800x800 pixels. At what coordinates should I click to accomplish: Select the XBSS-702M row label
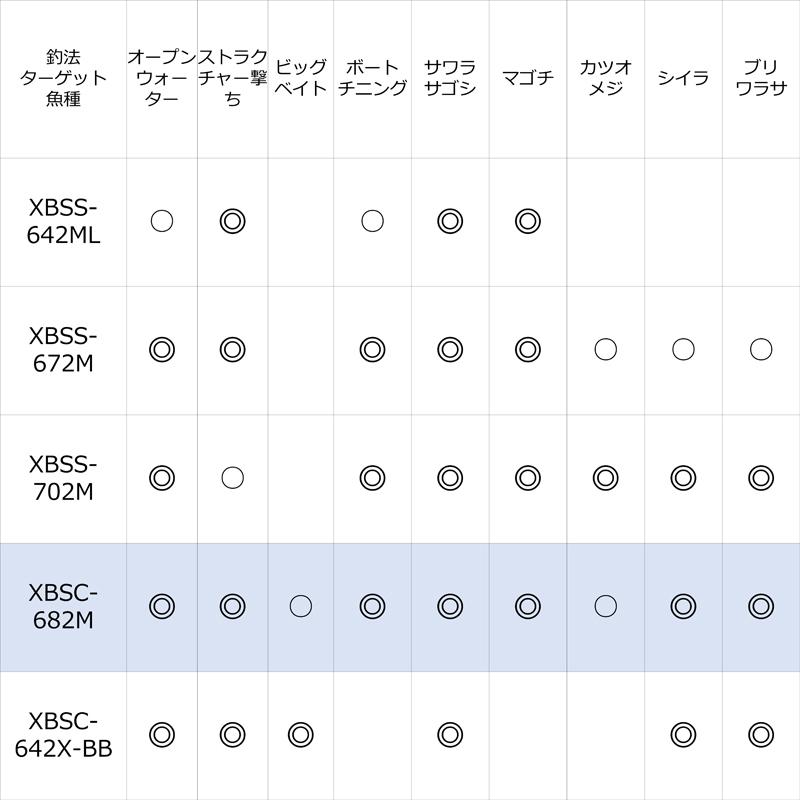(x=63, y=477)
